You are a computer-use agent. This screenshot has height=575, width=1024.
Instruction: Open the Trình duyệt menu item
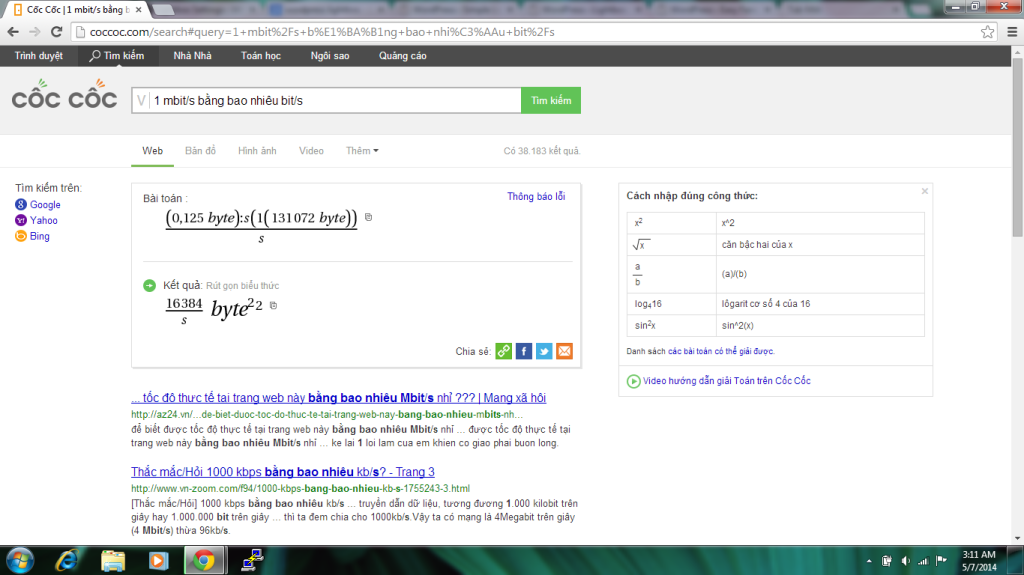(39, 56)
